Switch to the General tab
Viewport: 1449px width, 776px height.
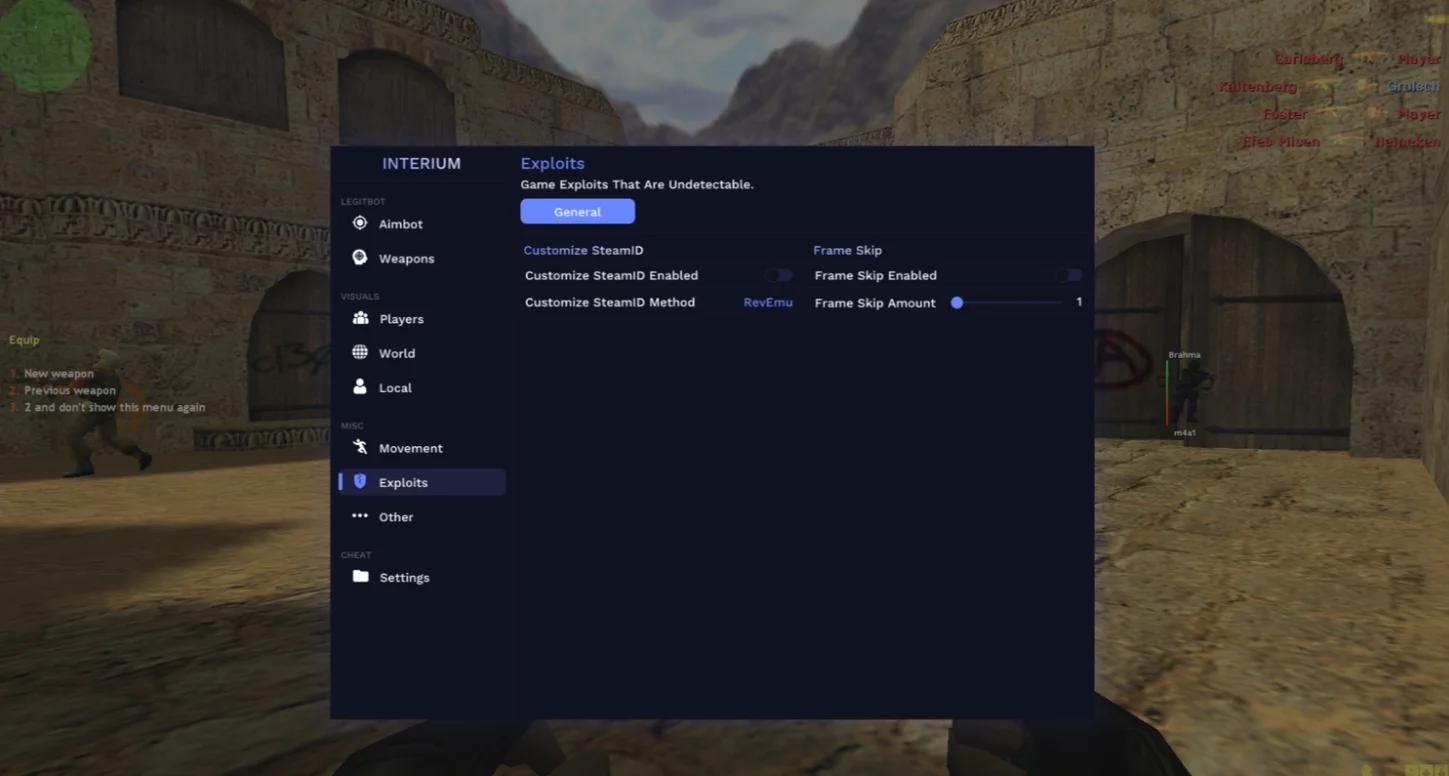[x=577, y=212]
